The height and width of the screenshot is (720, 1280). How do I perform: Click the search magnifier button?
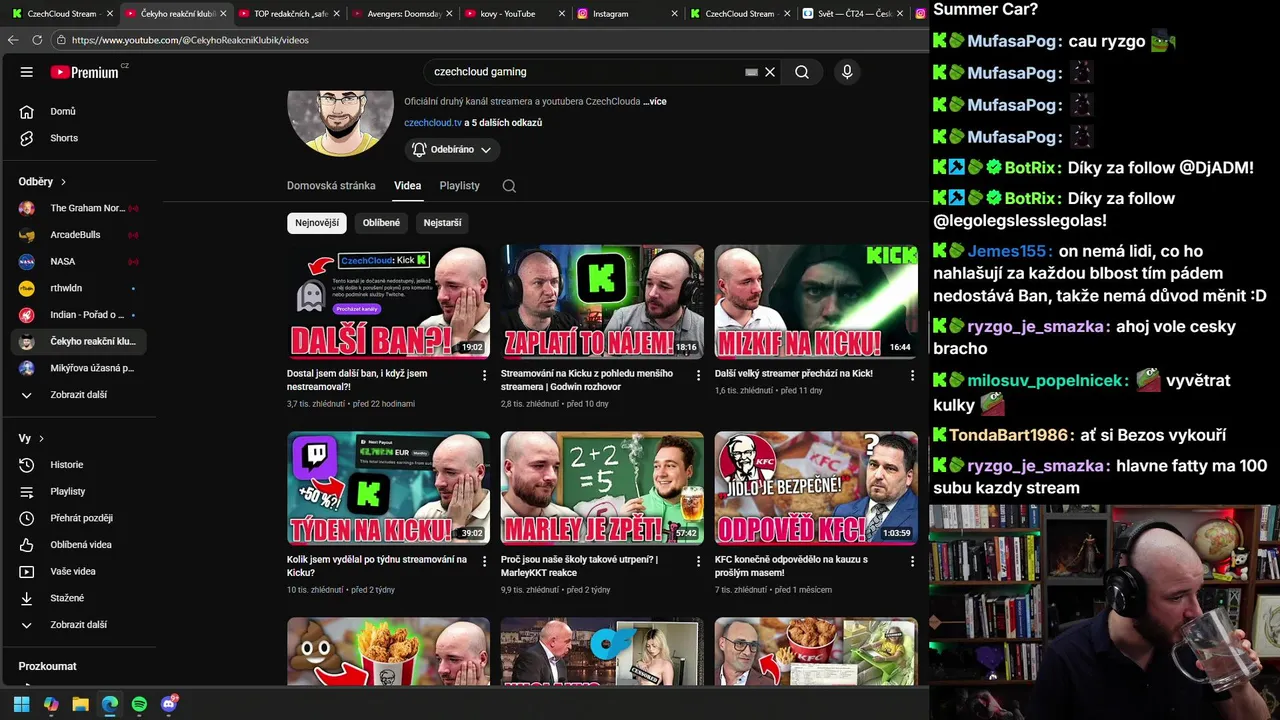coord(802,72)
